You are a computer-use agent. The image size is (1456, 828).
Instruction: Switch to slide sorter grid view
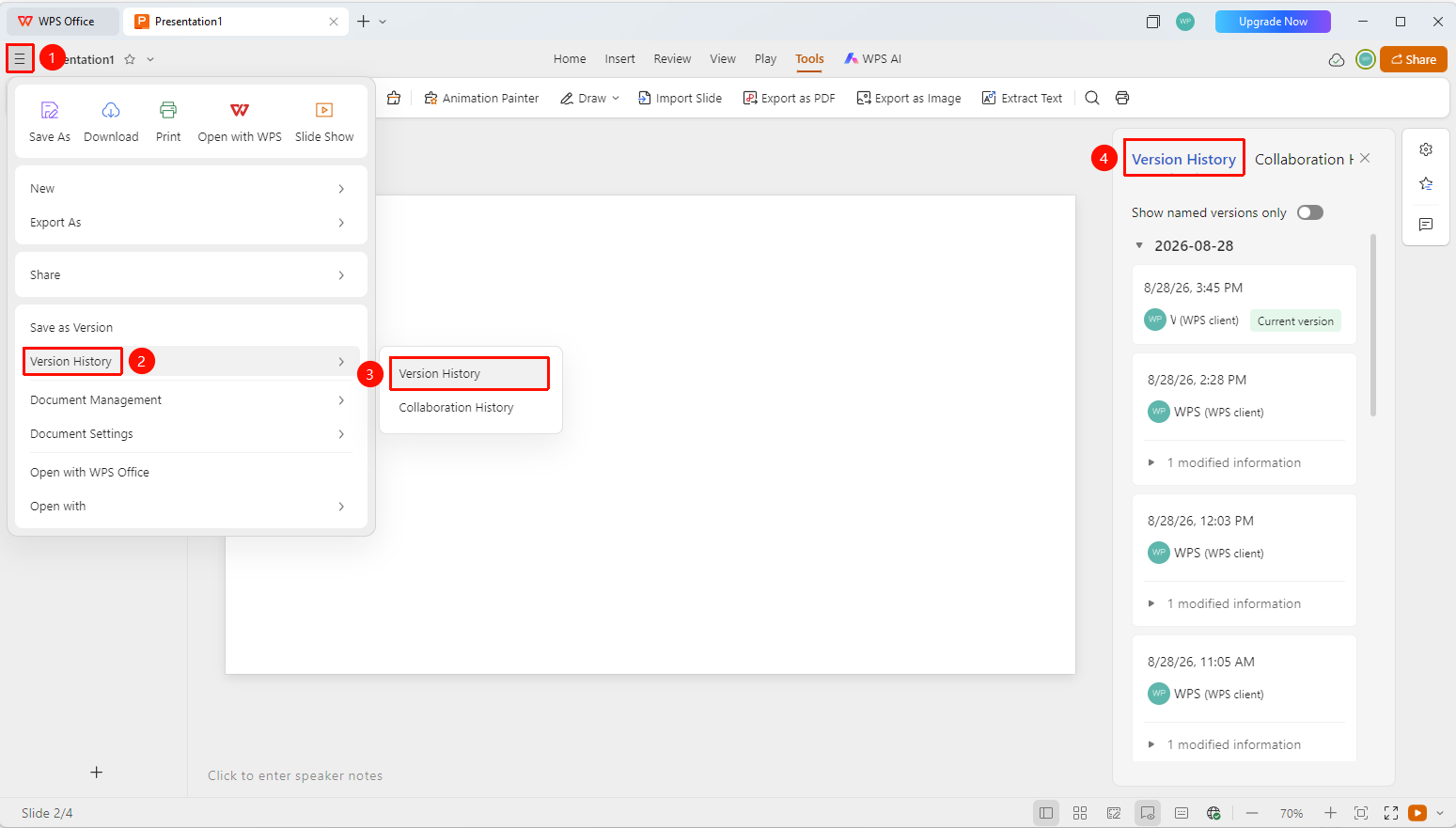pos(1080,813)
